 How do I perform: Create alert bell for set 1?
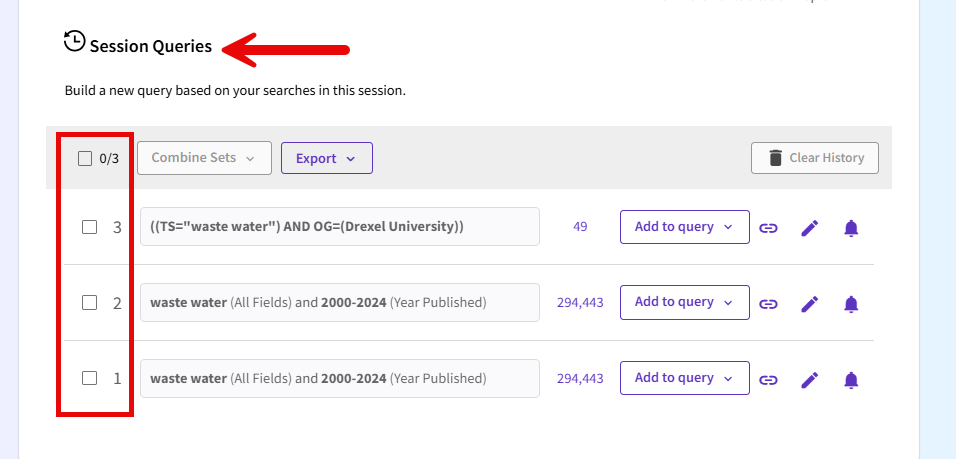(x=851, y=379)
